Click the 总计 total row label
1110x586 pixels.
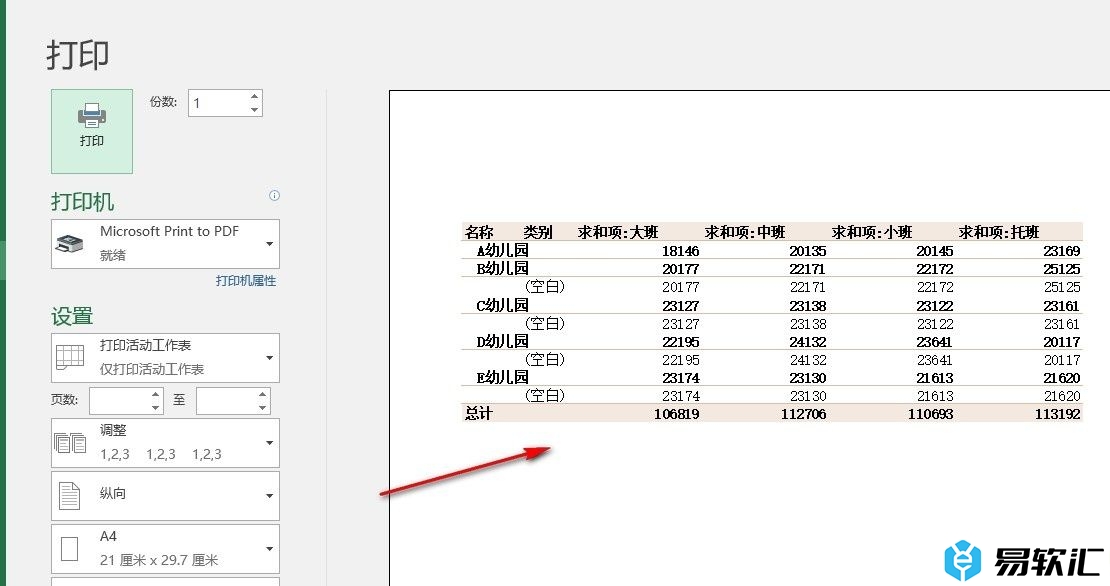pyautogui.click(x=479, y=413)
